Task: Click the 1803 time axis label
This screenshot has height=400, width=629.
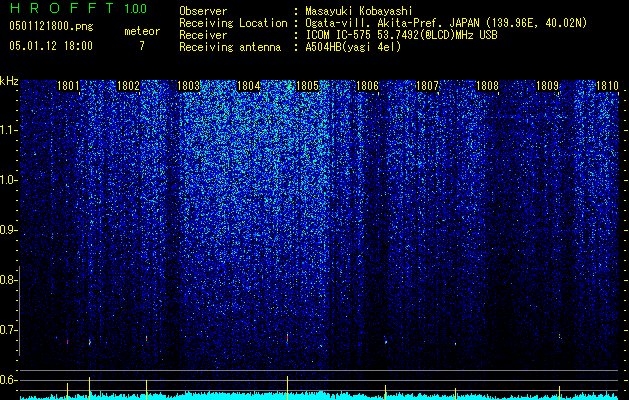Action: [x=188, y=86]
